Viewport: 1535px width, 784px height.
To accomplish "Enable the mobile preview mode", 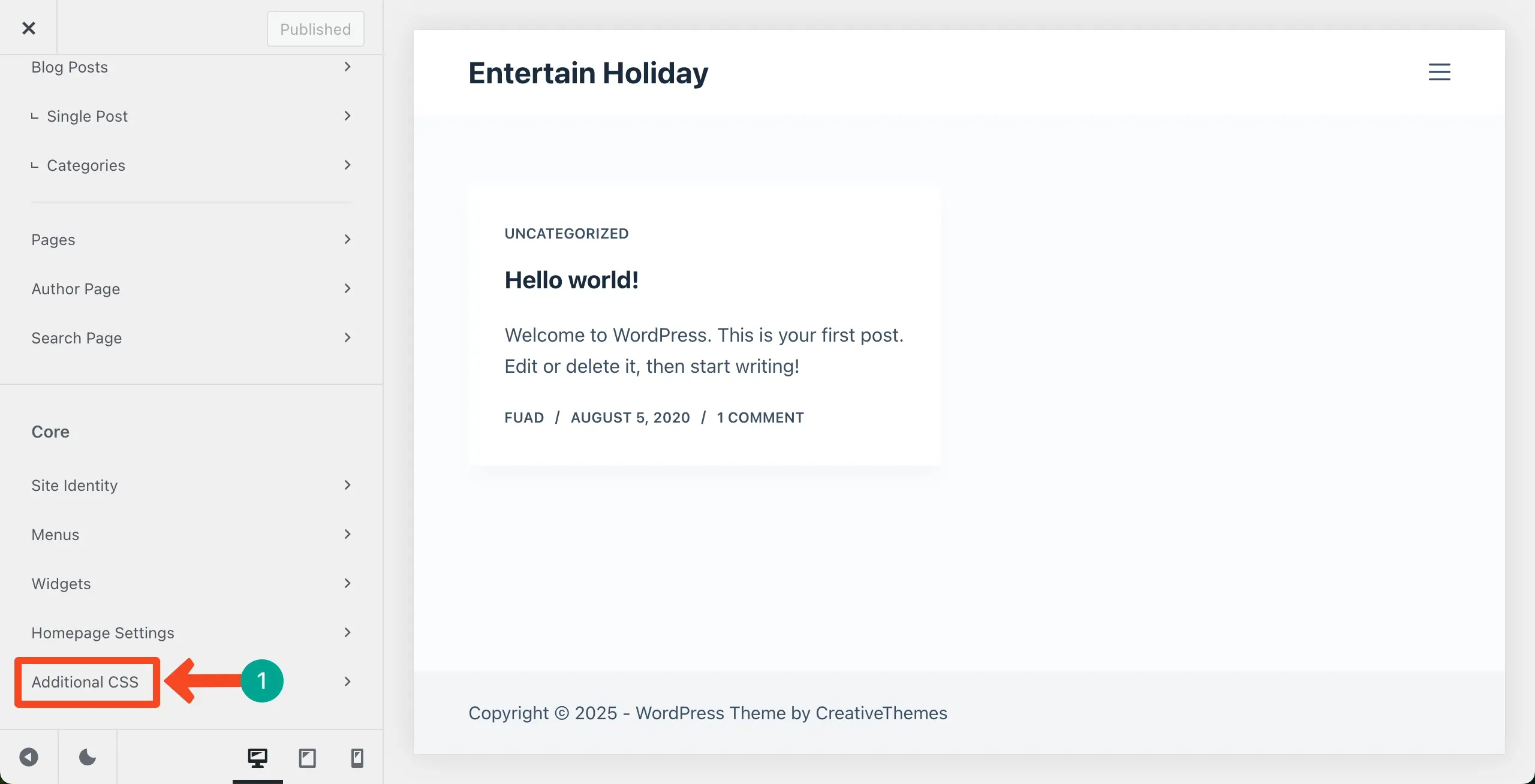I will [357, 757].
